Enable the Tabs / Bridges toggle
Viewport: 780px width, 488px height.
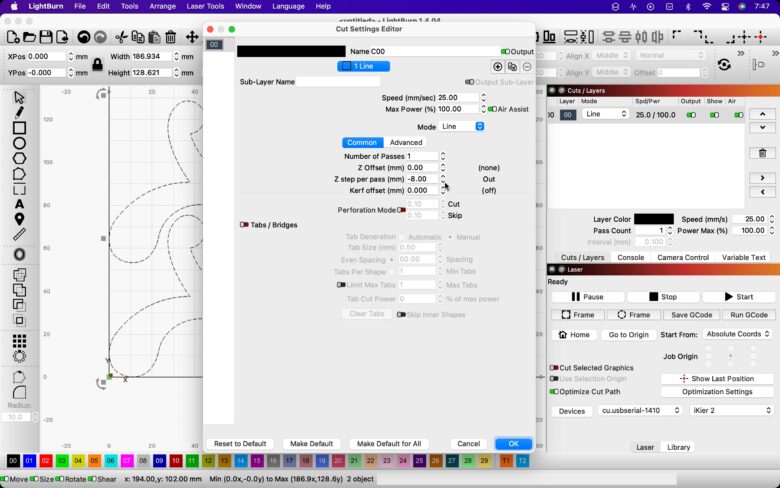click(x=244, y=225)
